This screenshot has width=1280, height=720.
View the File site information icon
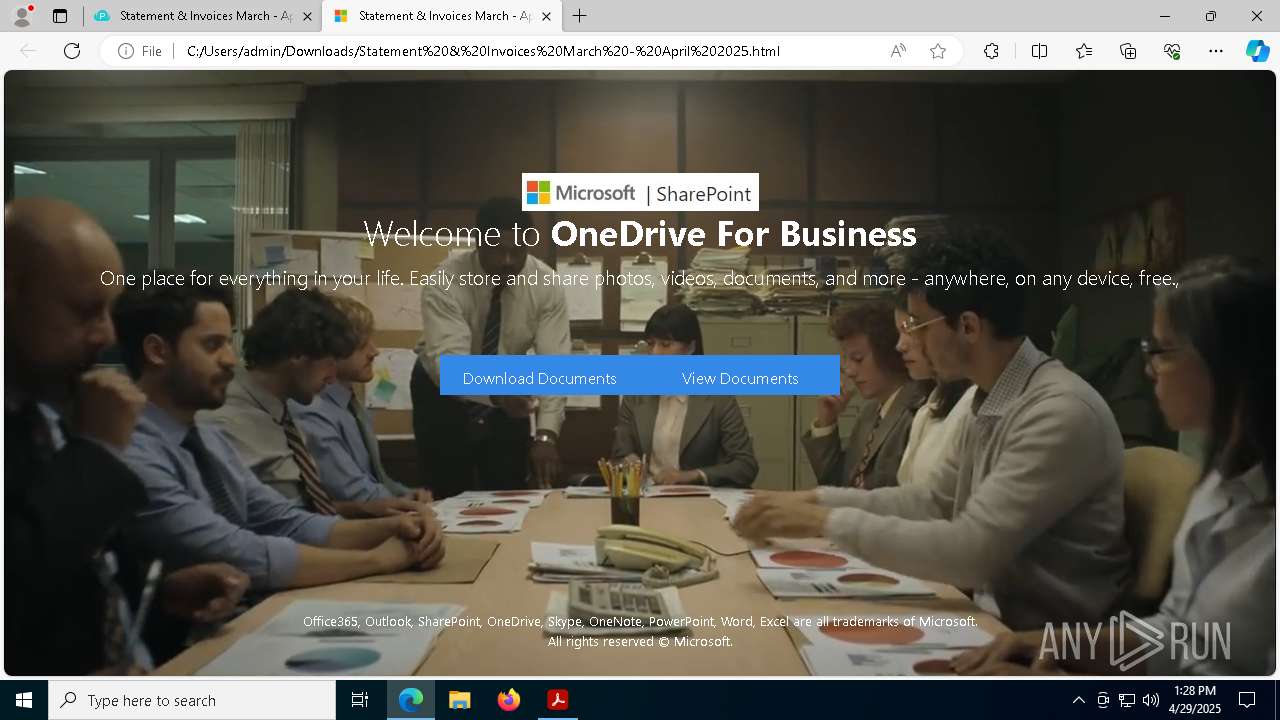(139, 51)
